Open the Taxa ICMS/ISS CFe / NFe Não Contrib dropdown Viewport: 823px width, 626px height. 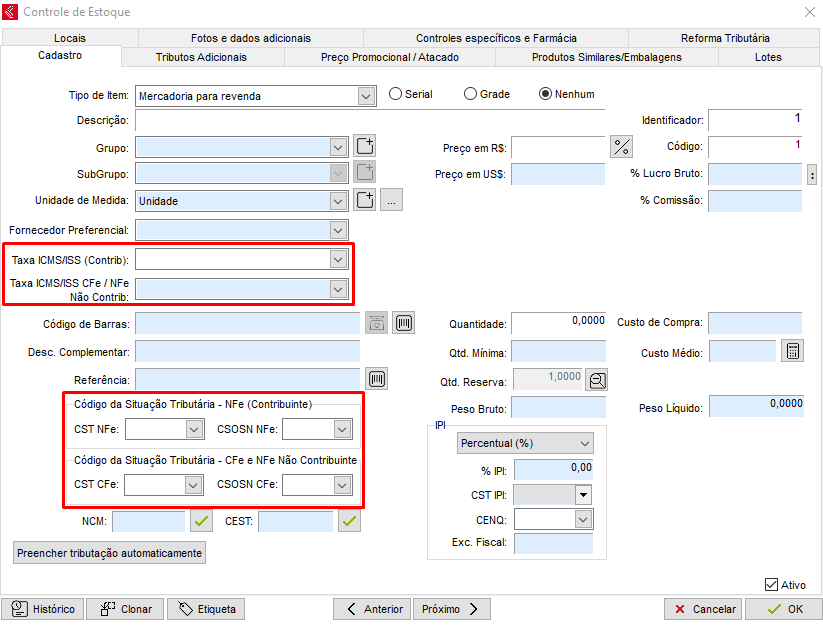[x=338, y=289]
